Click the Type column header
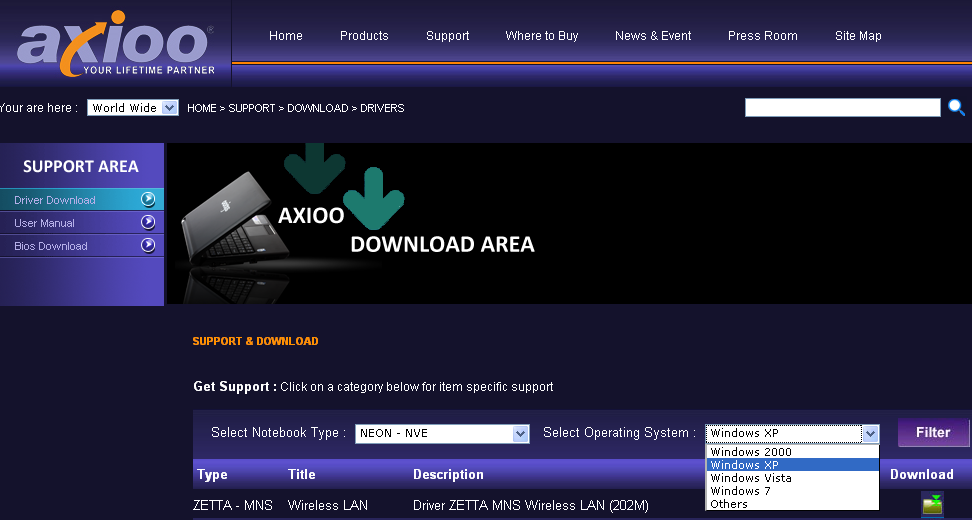The height and width of the screenshot is (520, 972). [212, 475]
